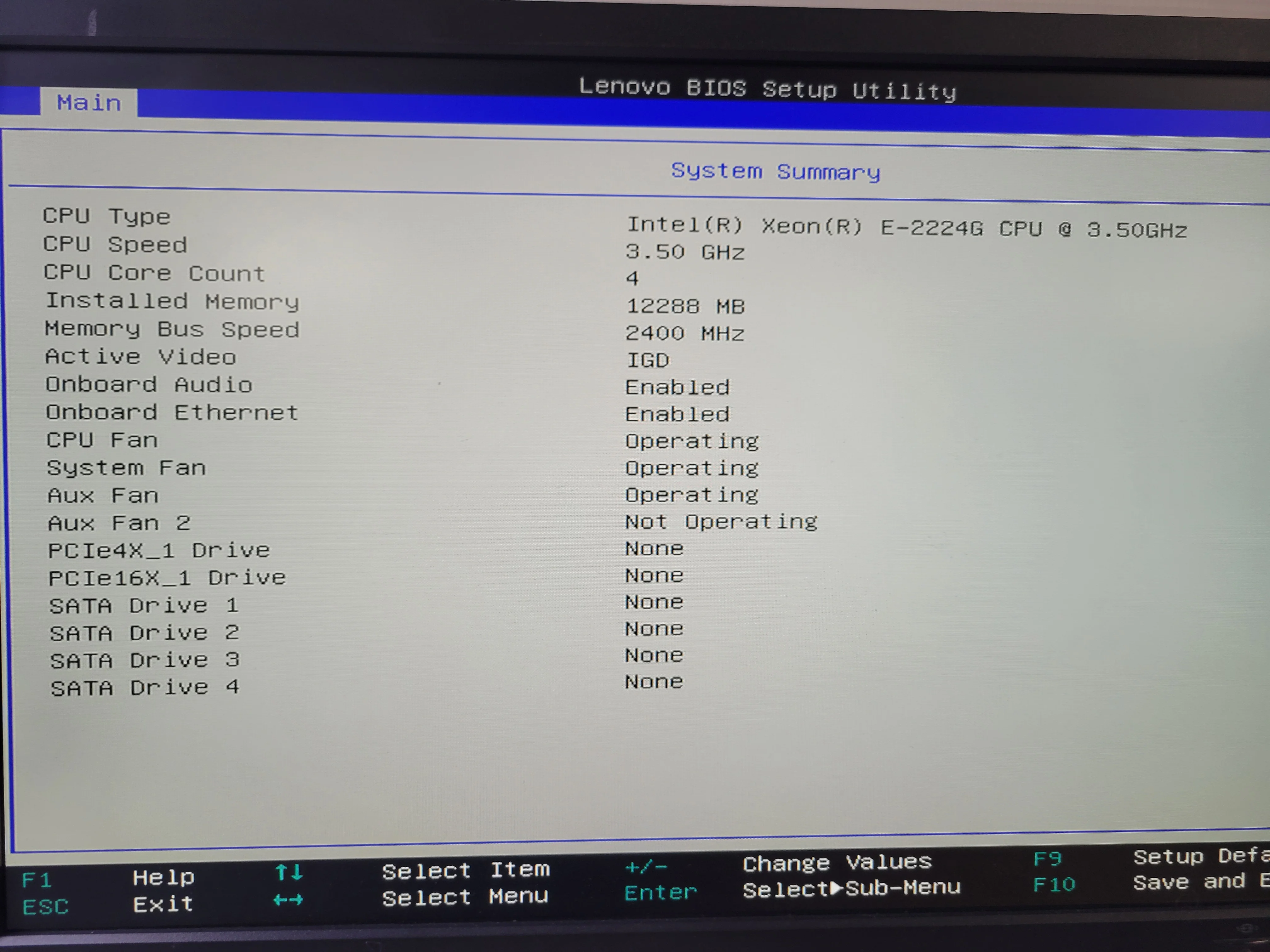Select the Onboard Audio Enabled value
The height and width of the screenshot is (952, 1270).
point(678,387)
